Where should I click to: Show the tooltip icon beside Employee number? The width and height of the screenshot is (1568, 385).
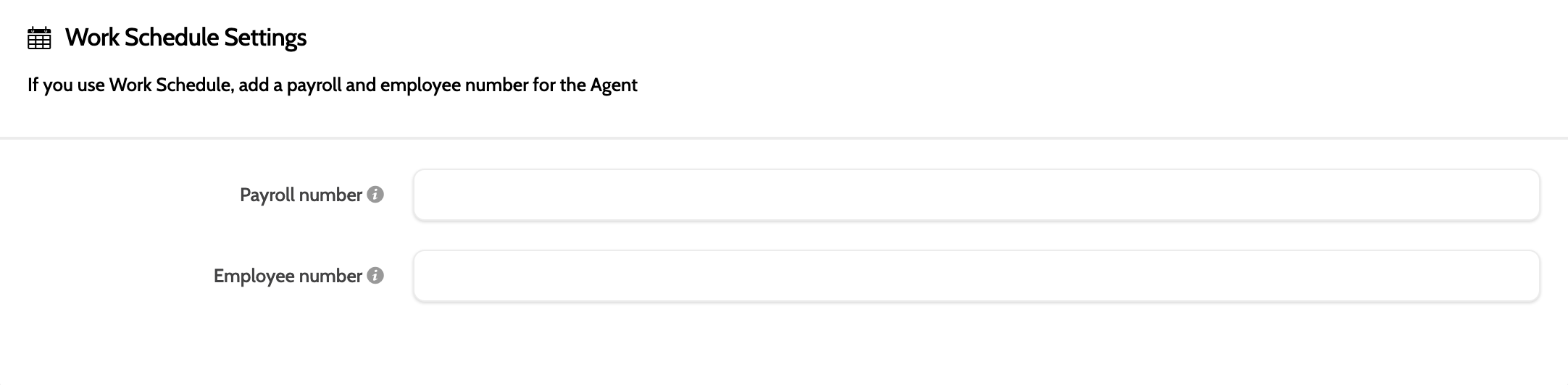tap(375, 276)
